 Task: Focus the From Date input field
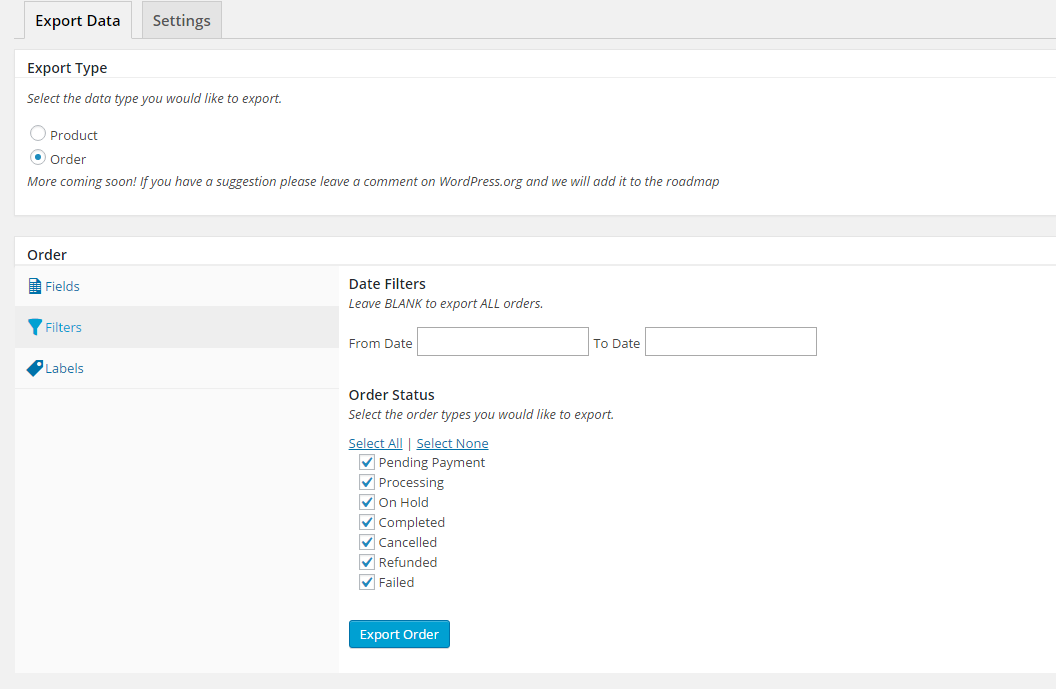click(502, 342)
